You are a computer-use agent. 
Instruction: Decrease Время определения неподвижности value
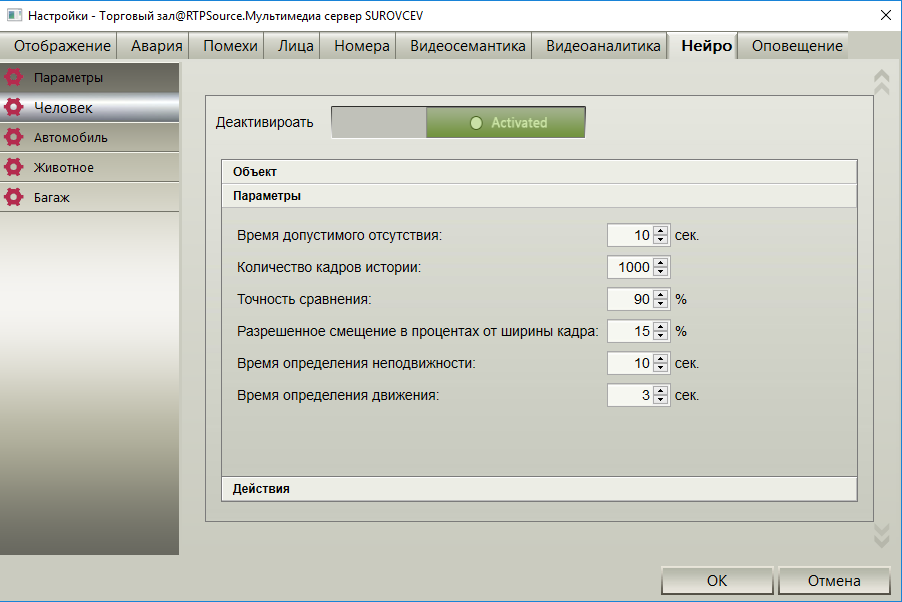(660, 368)
